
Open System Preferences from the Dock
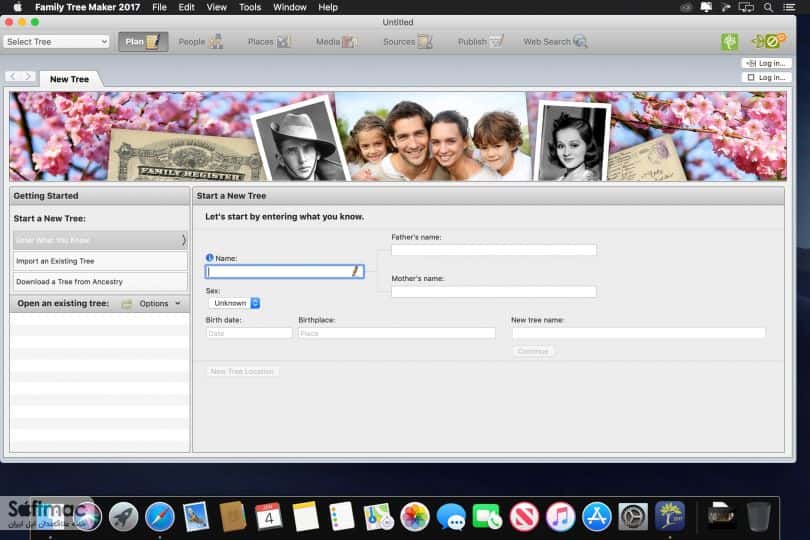(x=633, y=516)
